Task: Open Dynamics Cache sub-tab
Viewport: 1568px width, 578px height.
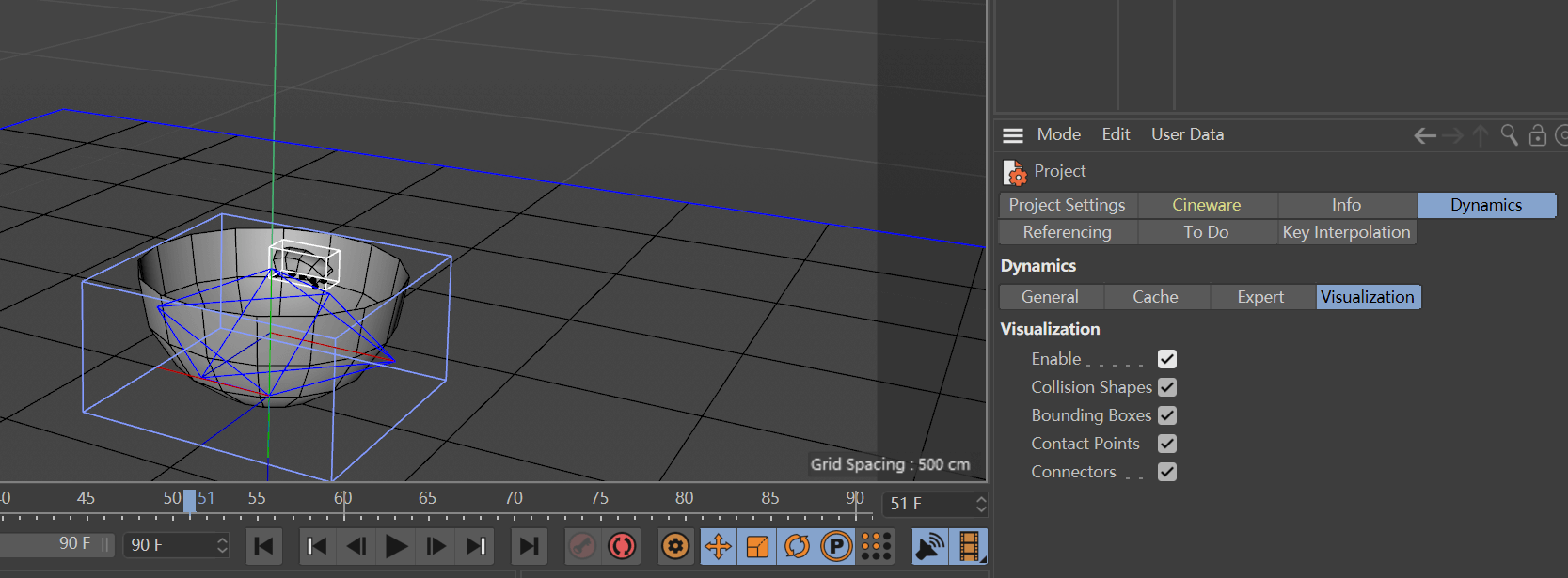Action: click(1156, 297)
